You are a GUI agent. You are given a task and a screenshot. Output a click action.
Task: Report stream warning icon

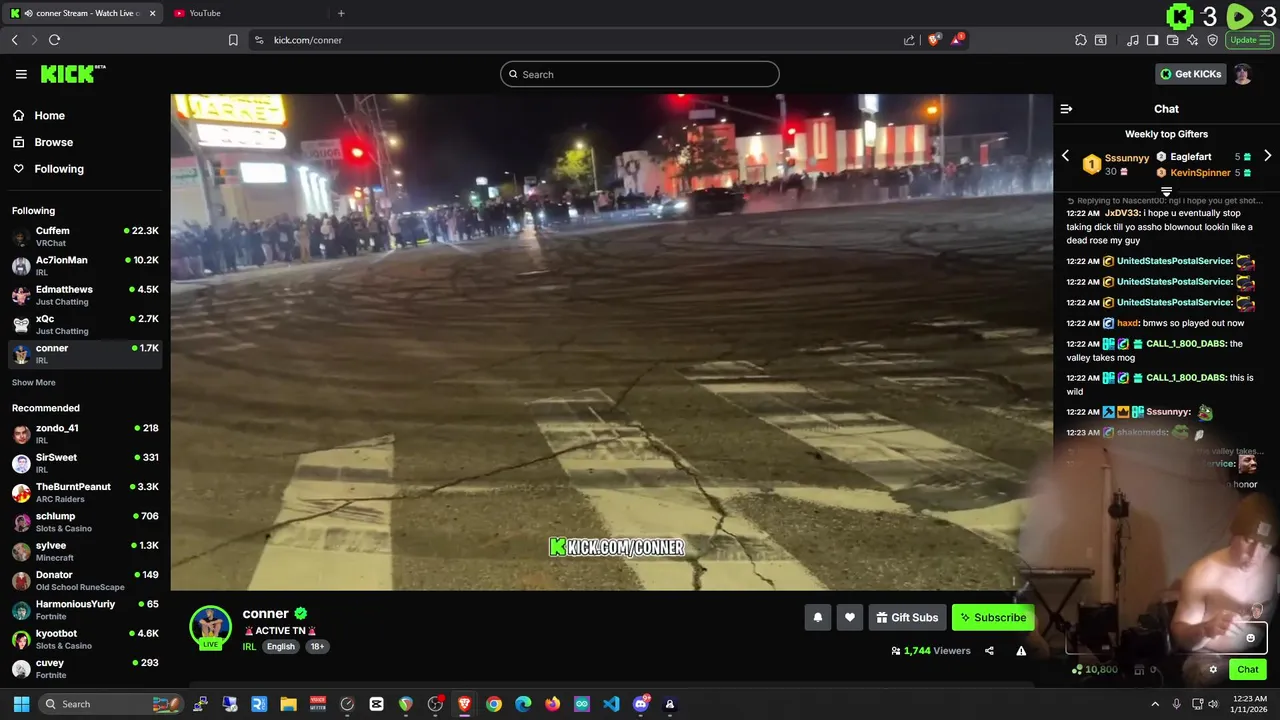coord(1021,651)
